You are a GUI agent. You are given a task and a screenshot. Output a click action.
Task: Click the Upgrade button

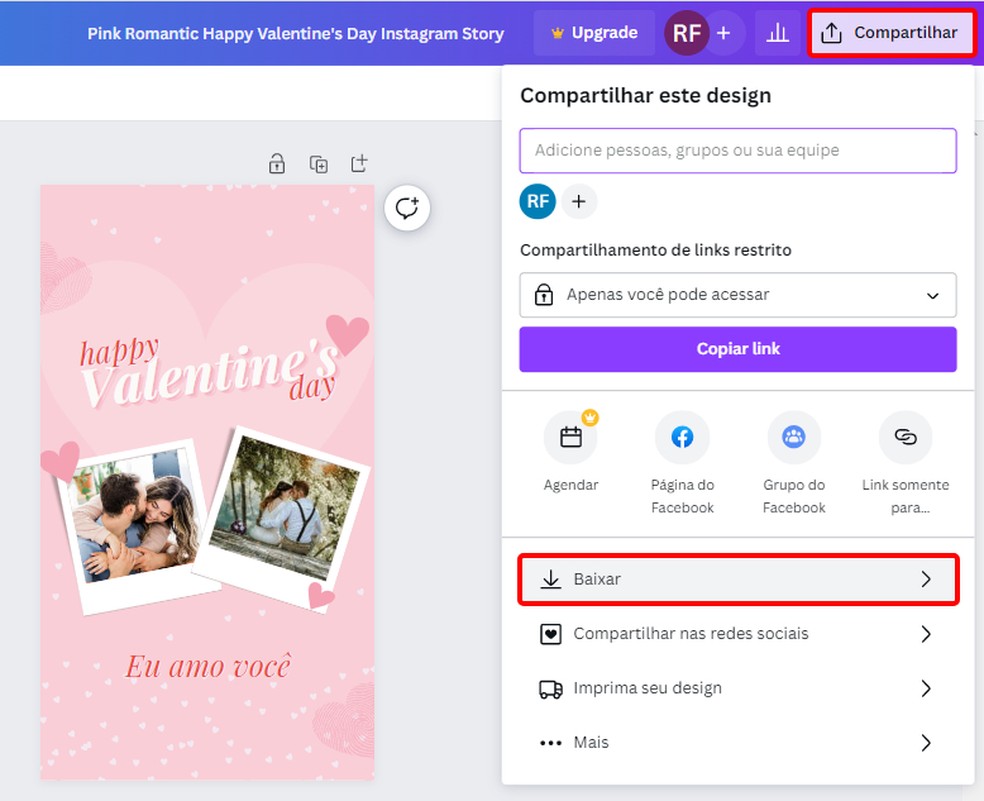(594, 32)
